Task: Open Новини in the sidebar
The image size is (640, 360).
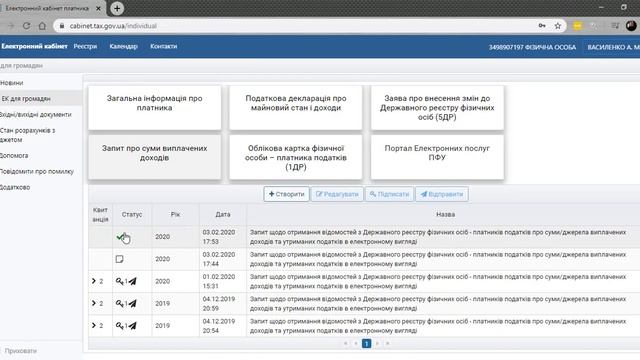Action: coord(11,83)
